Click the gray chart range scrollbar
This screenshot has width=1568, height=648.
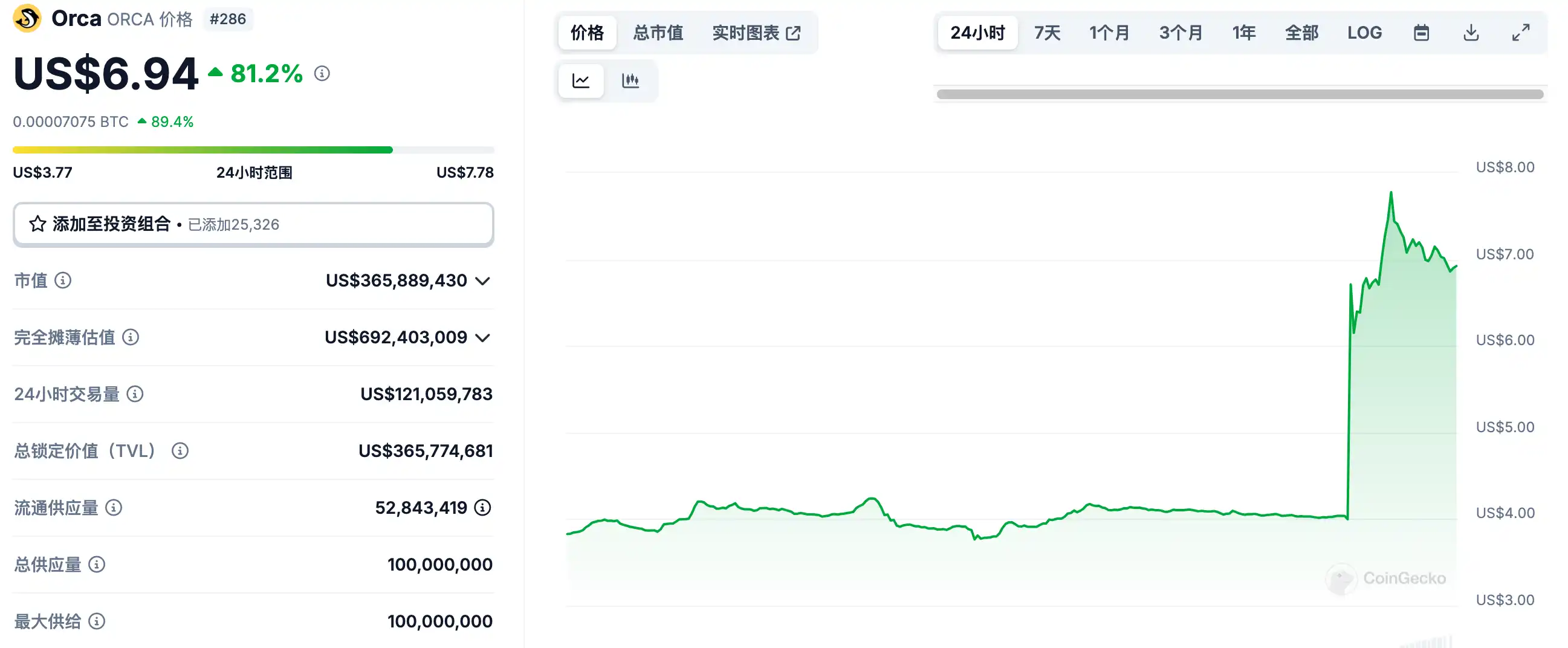pos(1239,94)
